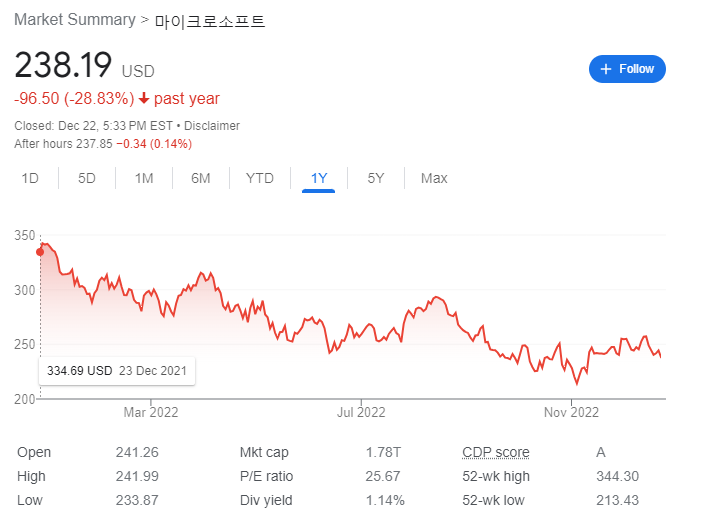The height and width of the screenshot is (519, 706).
Task: Show the Max range chart
Action: [434, 178]
